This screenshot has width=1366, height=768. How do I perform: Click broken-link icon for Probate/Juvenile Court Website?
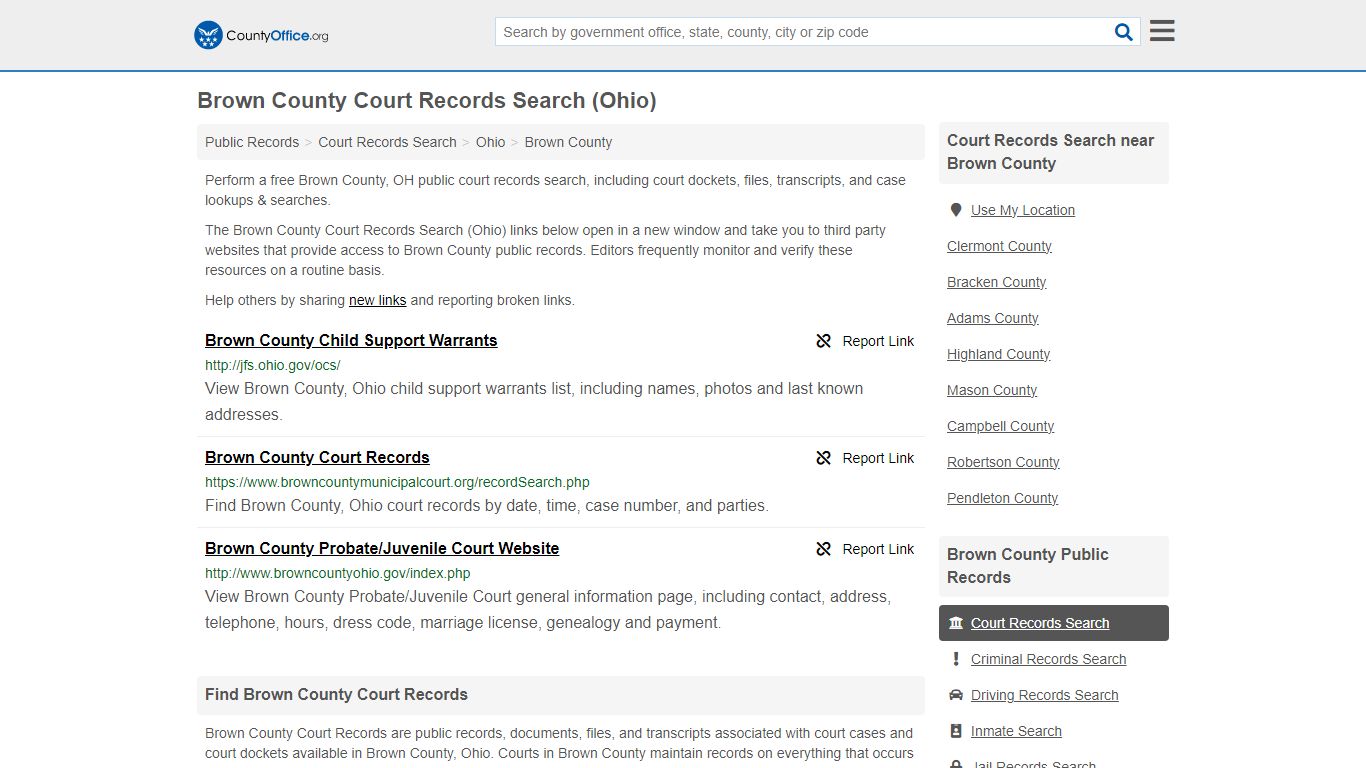[x=823, y=549]
